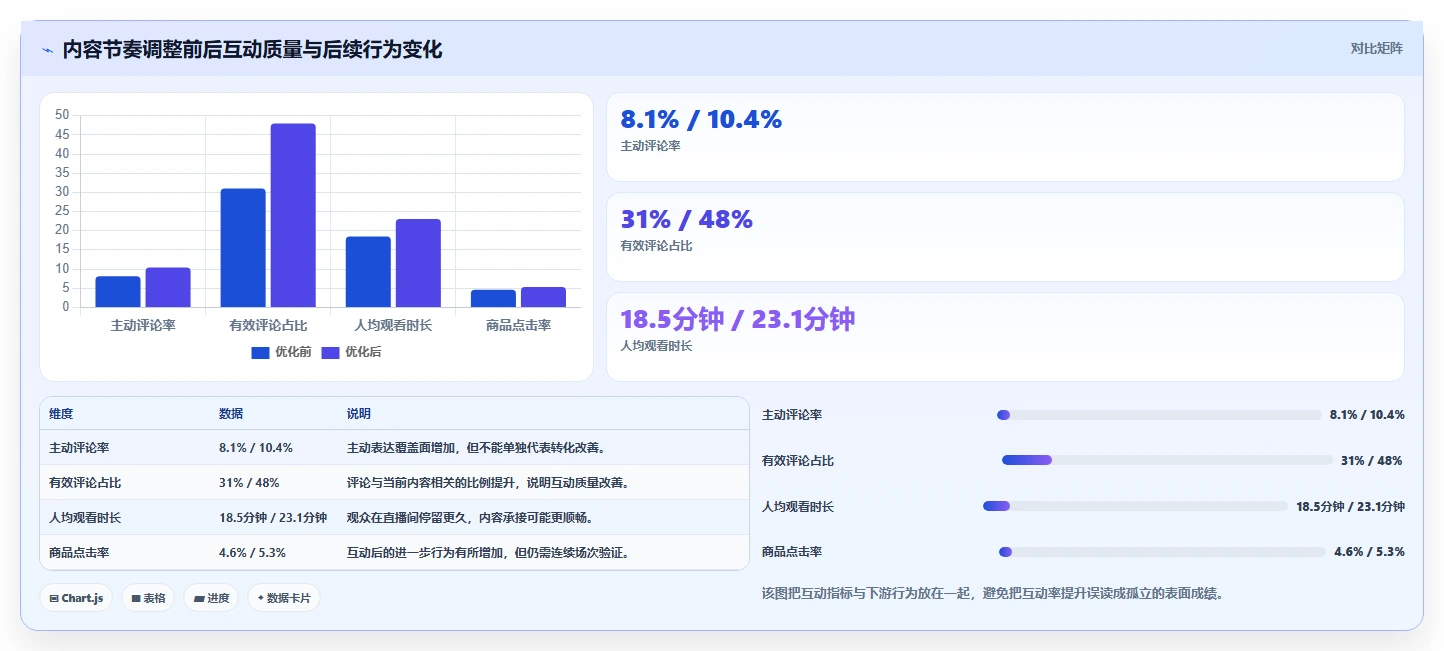Click the lightning icon beside the title
This screenshot has width=1444, height=651.
coord(48,50)
